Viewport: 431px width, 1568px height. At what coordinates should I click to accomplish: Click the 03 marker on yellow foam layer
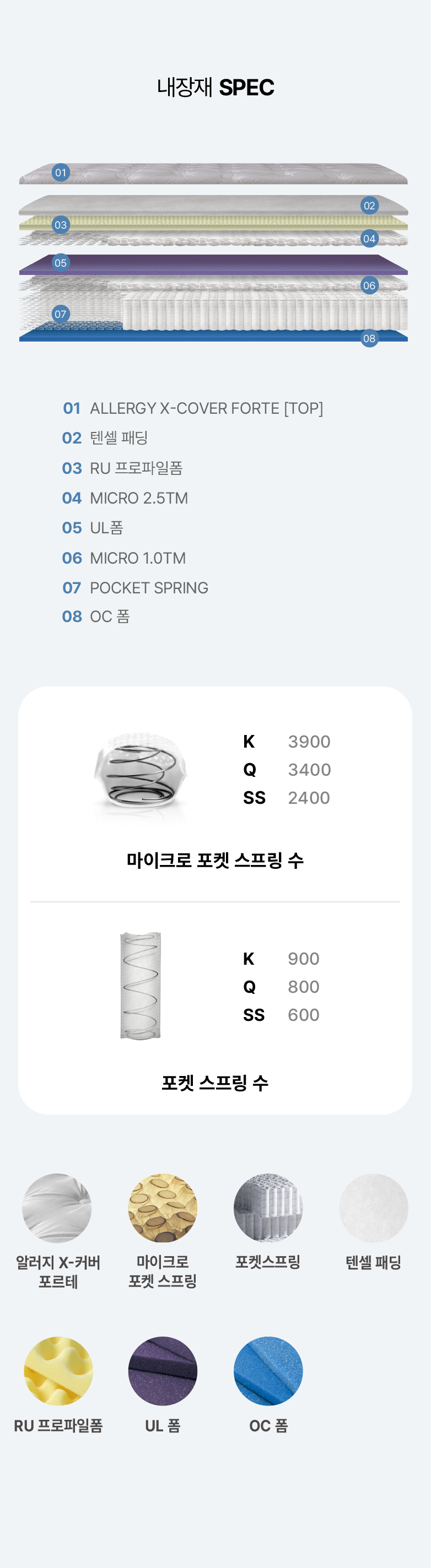tap(60, 225)
